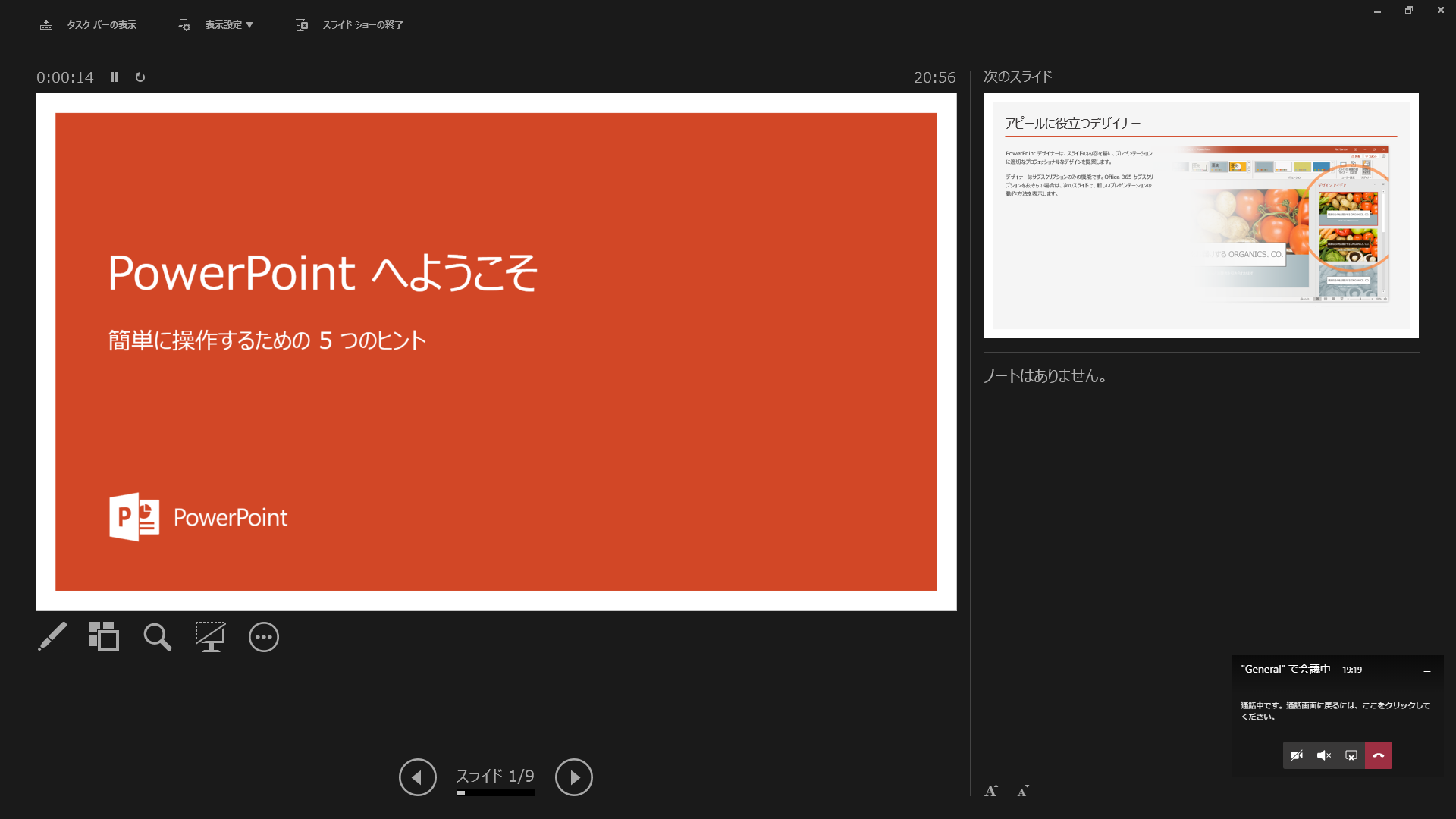
Task: Click the current slide PowerPoint へようこそ
Action: pyautogui.click(x=496, y=352)
